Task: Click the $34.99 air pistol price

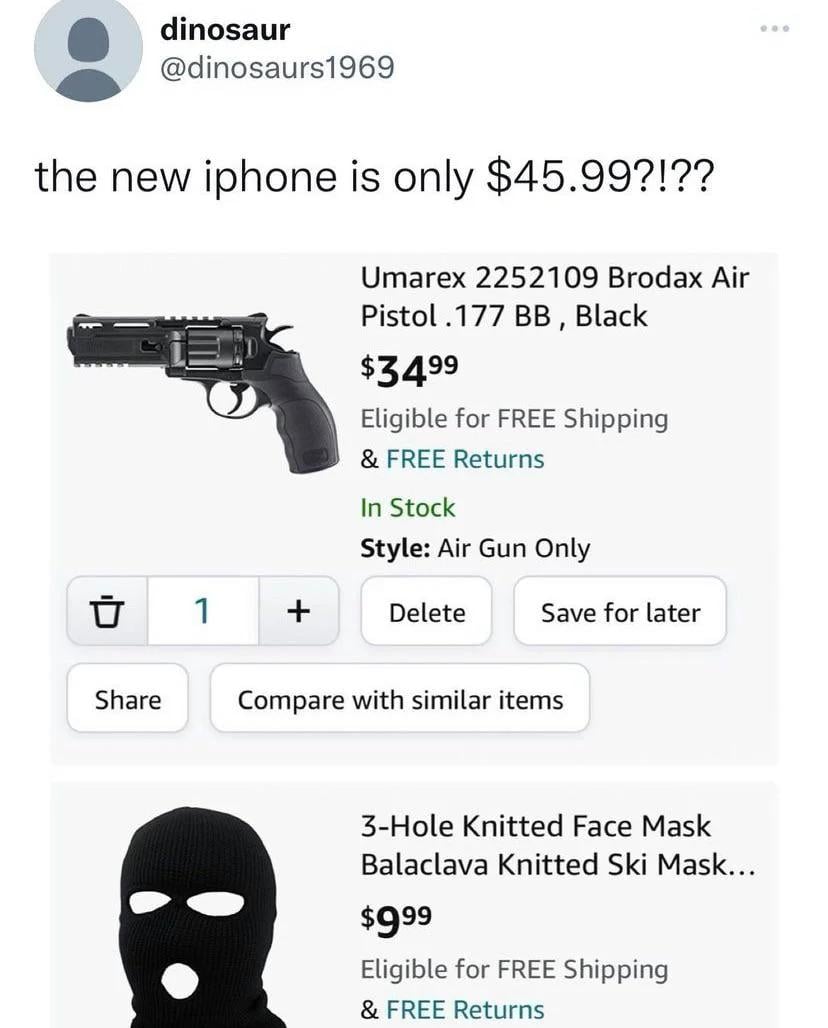Action: [x=410, y=369]
